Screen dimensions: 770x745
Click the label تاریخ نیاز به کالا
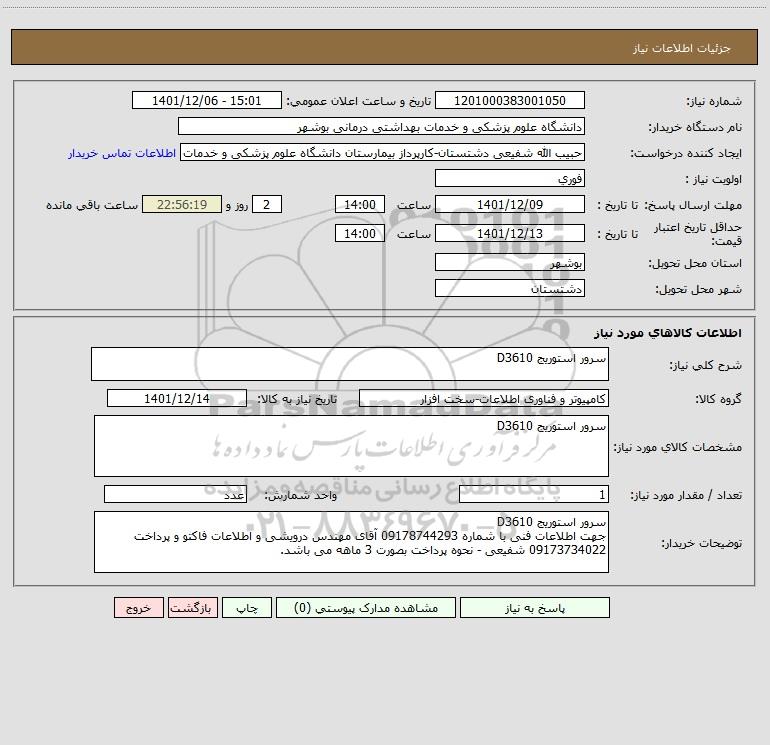[297, 399]
